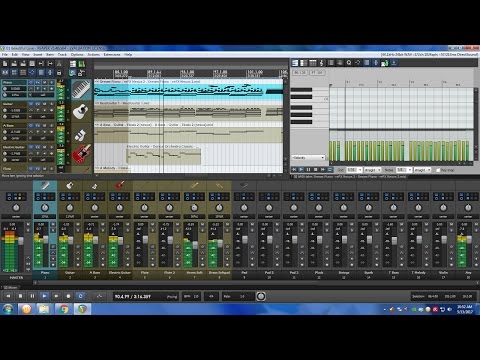The image size is (480, 360).
Task: Click the New Project toolbar icon
Action: pyautogui.click(x=5, y=63)
